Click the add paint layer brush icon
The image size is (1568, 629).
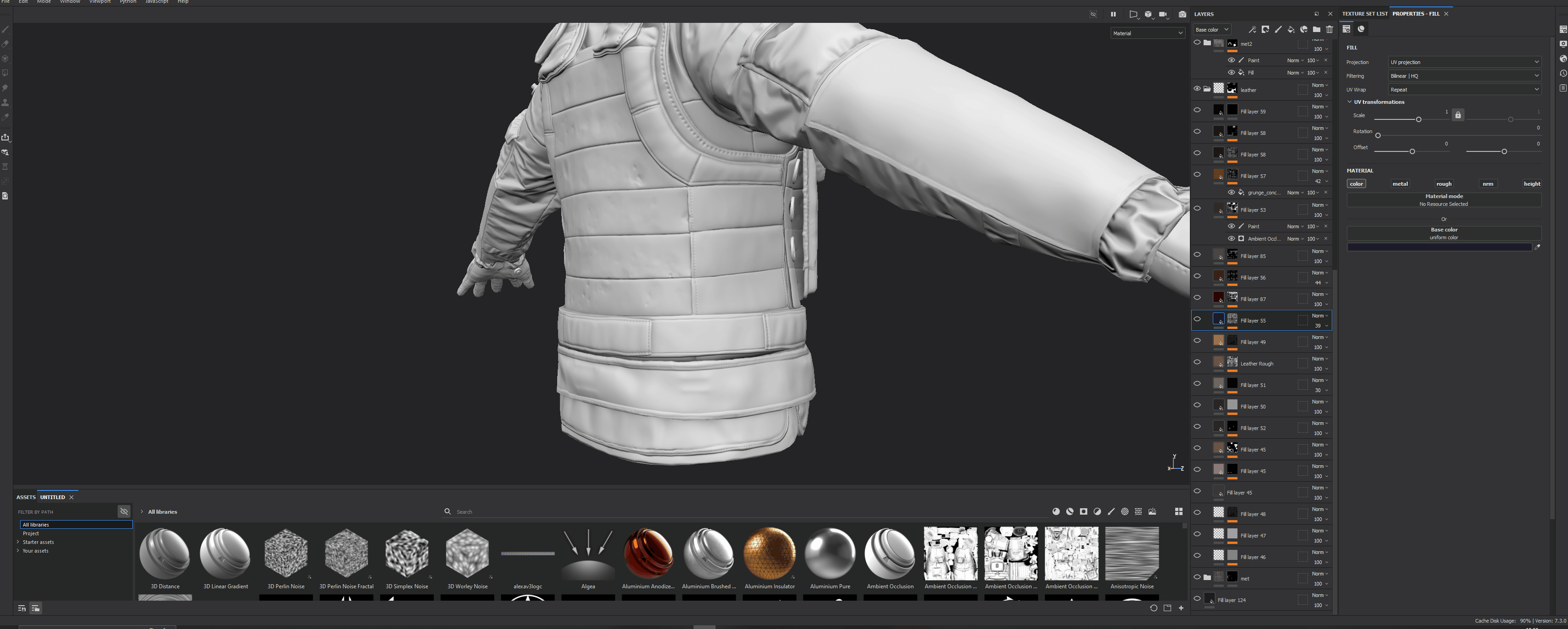pos(1278,29)
